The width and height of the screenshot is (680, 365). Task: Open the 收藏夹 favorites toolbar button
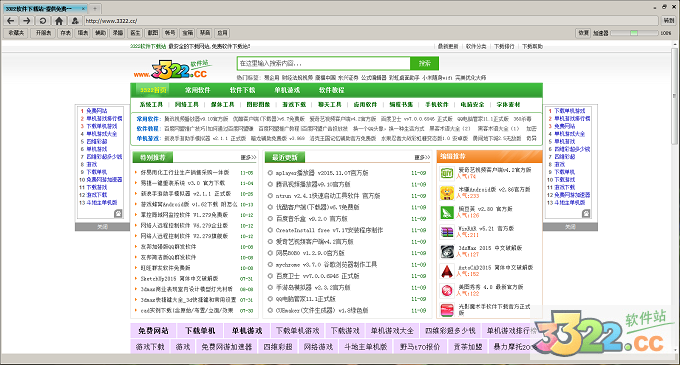click(16, 33)
